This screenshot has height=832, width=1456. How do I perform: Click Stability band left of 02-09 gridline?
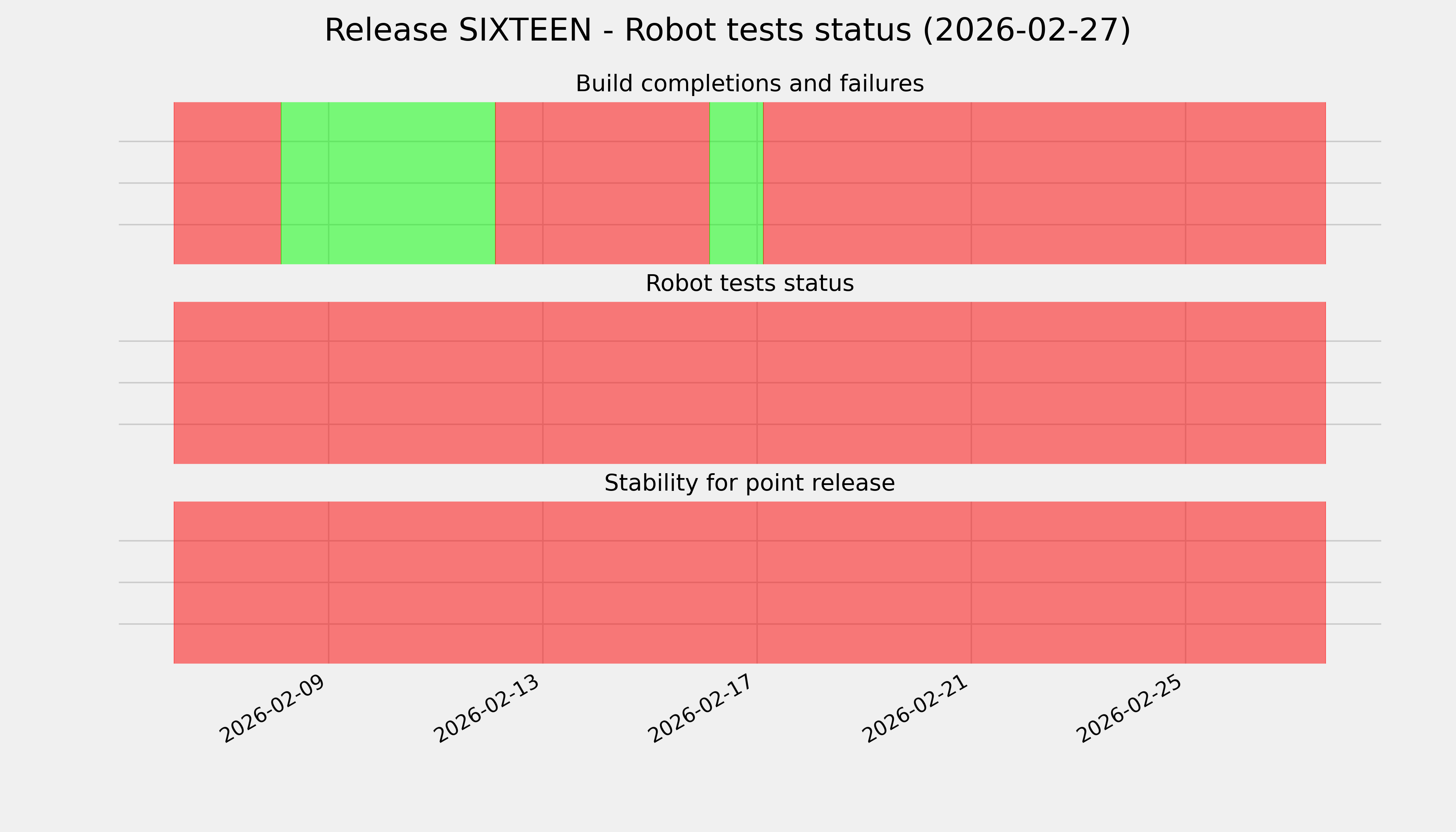click(251, 582)
